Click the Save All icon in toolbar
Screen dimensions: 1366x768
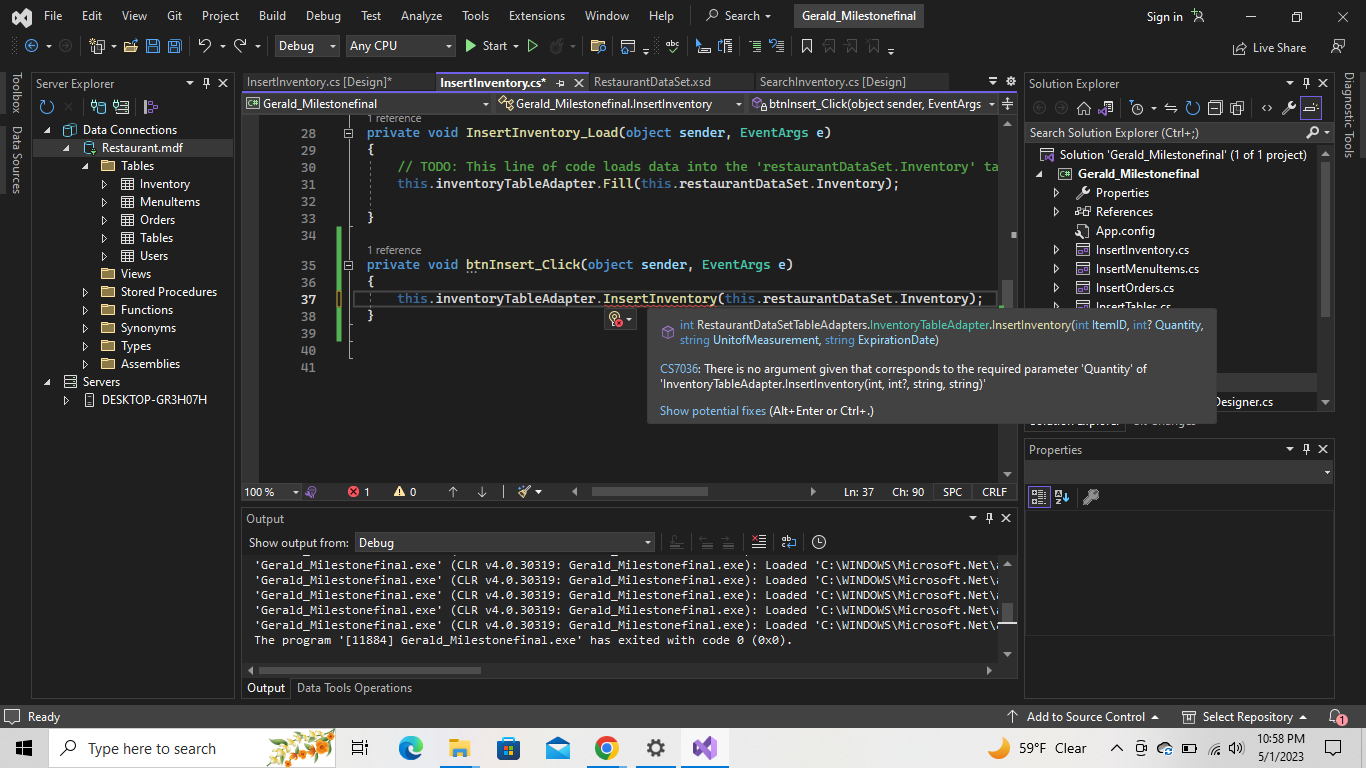pyautogui.click(x=173, y=46)
